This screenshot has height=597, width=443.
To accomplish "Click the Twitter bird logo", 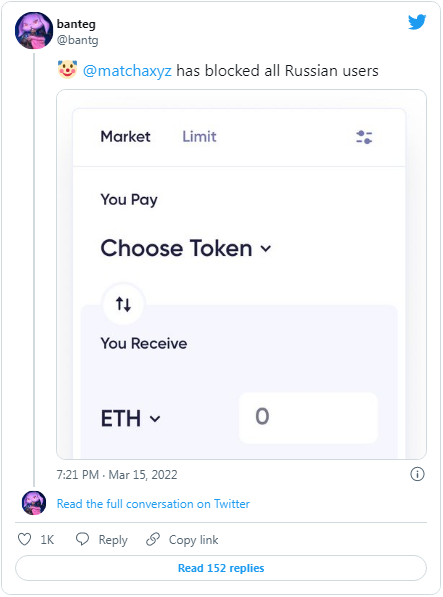I will (x=417, y=22).
